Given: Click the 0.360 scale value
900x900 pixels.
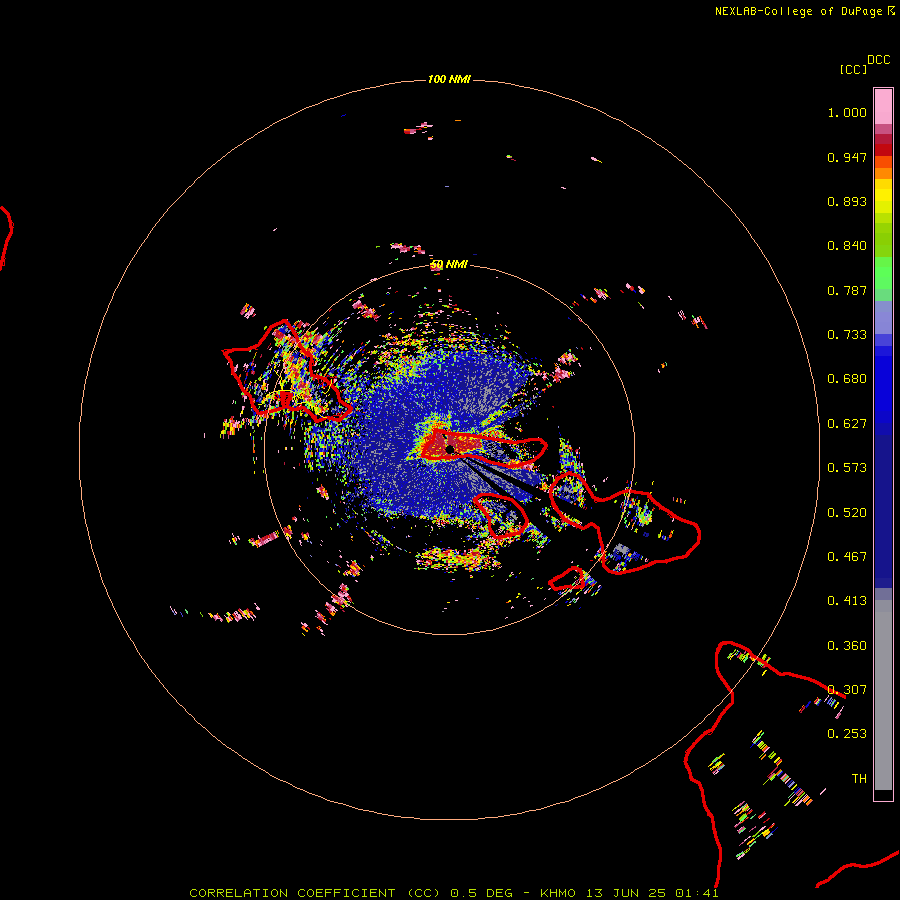Looking at the screenshot, I should coord(847,646).
